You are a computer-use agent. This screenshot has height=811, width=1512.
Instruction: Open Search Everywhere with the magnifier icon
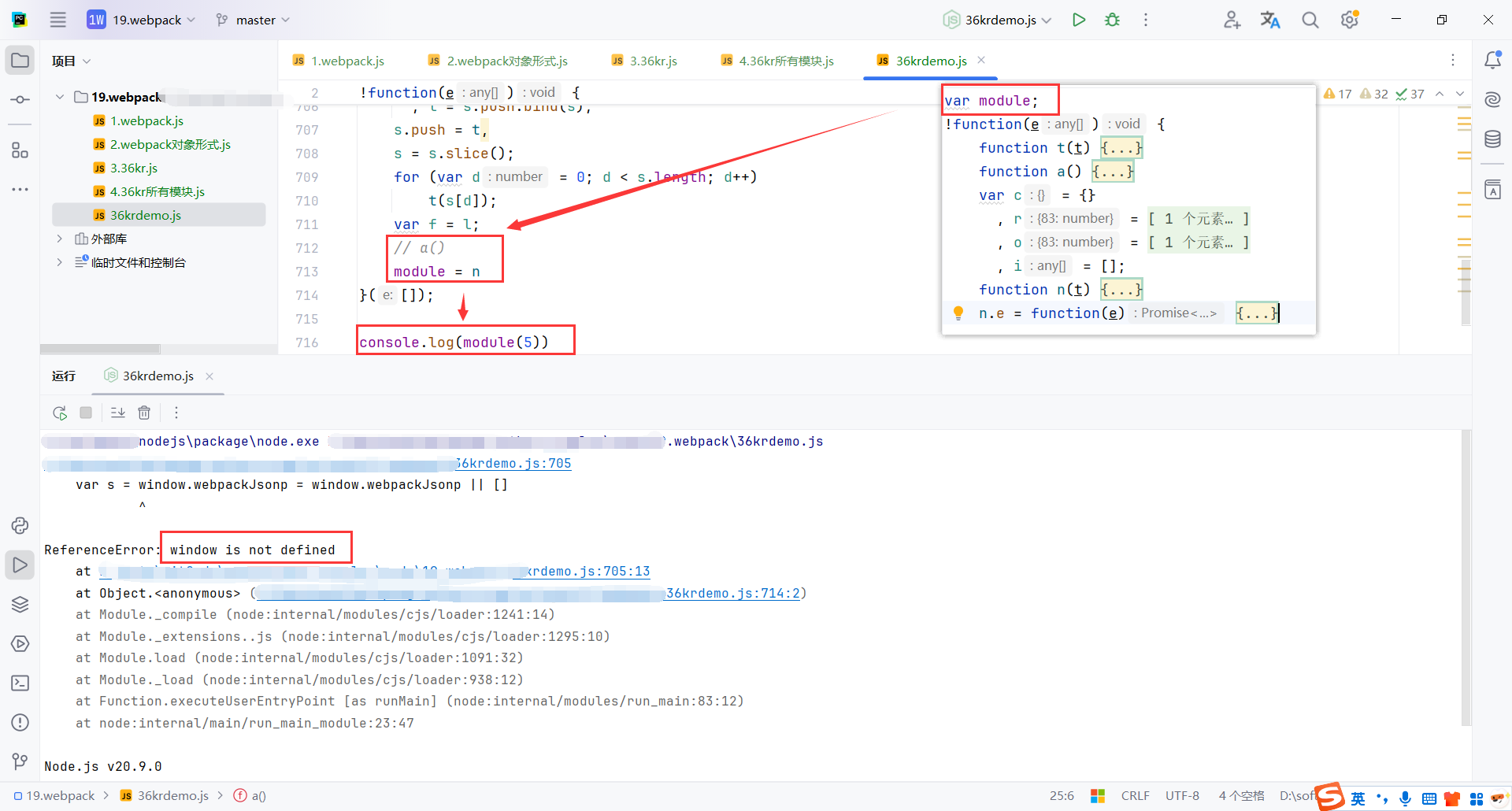(1310, 20)
